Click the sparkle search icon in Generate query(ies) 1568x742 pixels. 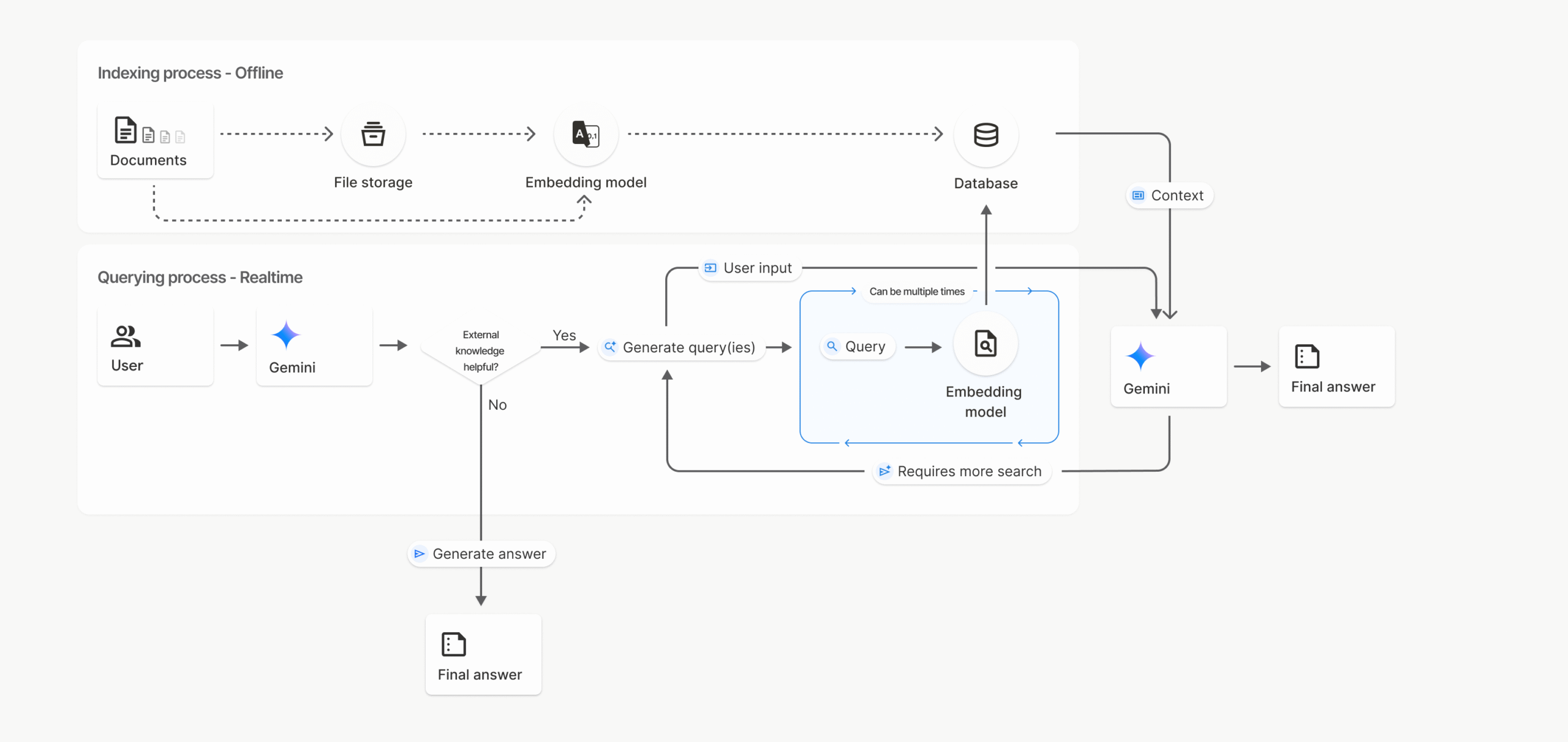tap(610, 347)
